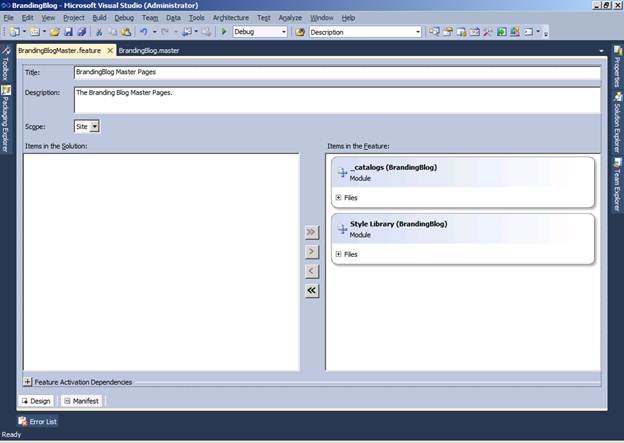Cut selection using the scissors icon
This screenshot has height=443, width=624.
(99, 32)
